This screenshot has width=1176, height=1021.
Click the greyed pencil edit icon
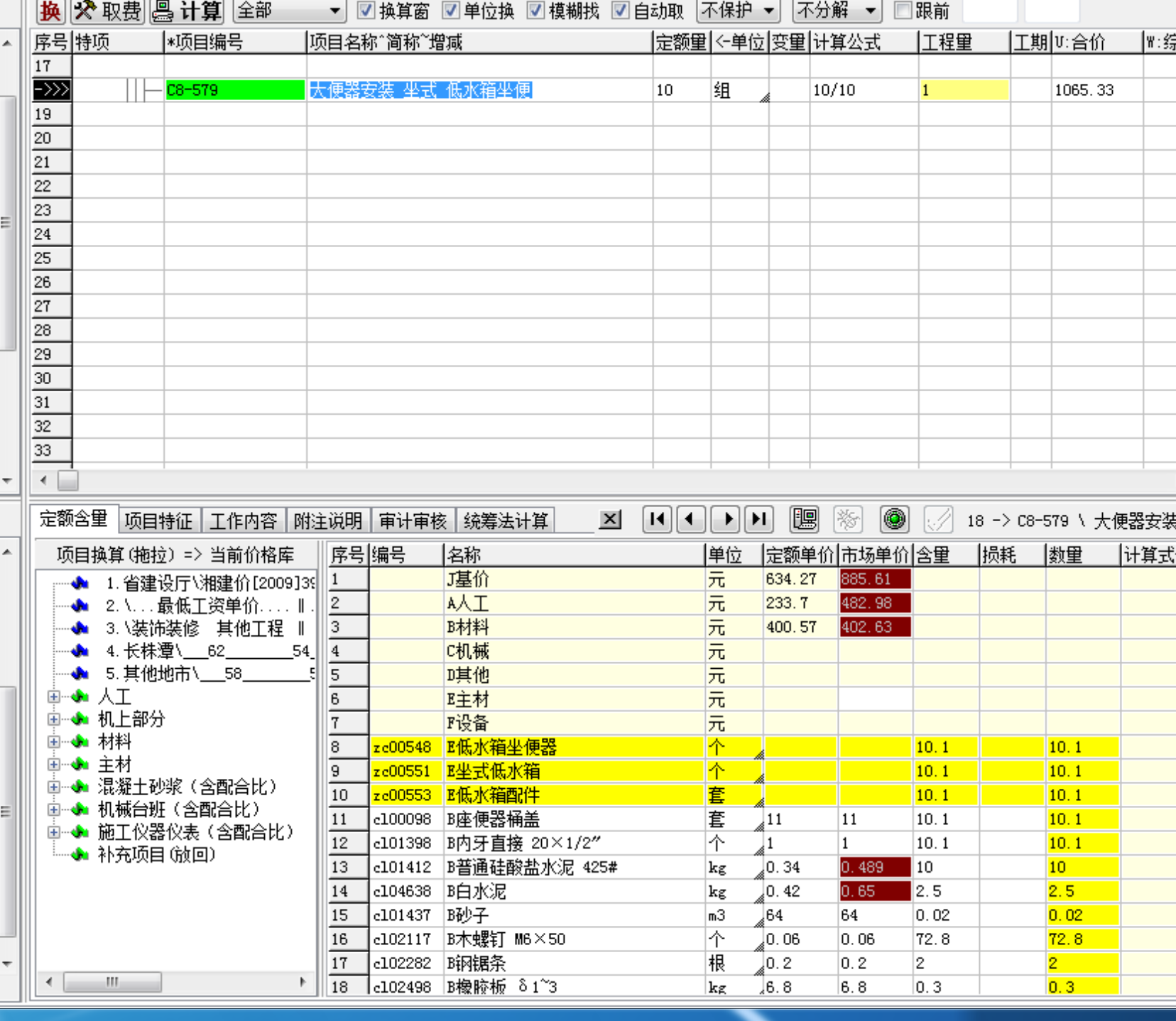click(x=938, y=520)
